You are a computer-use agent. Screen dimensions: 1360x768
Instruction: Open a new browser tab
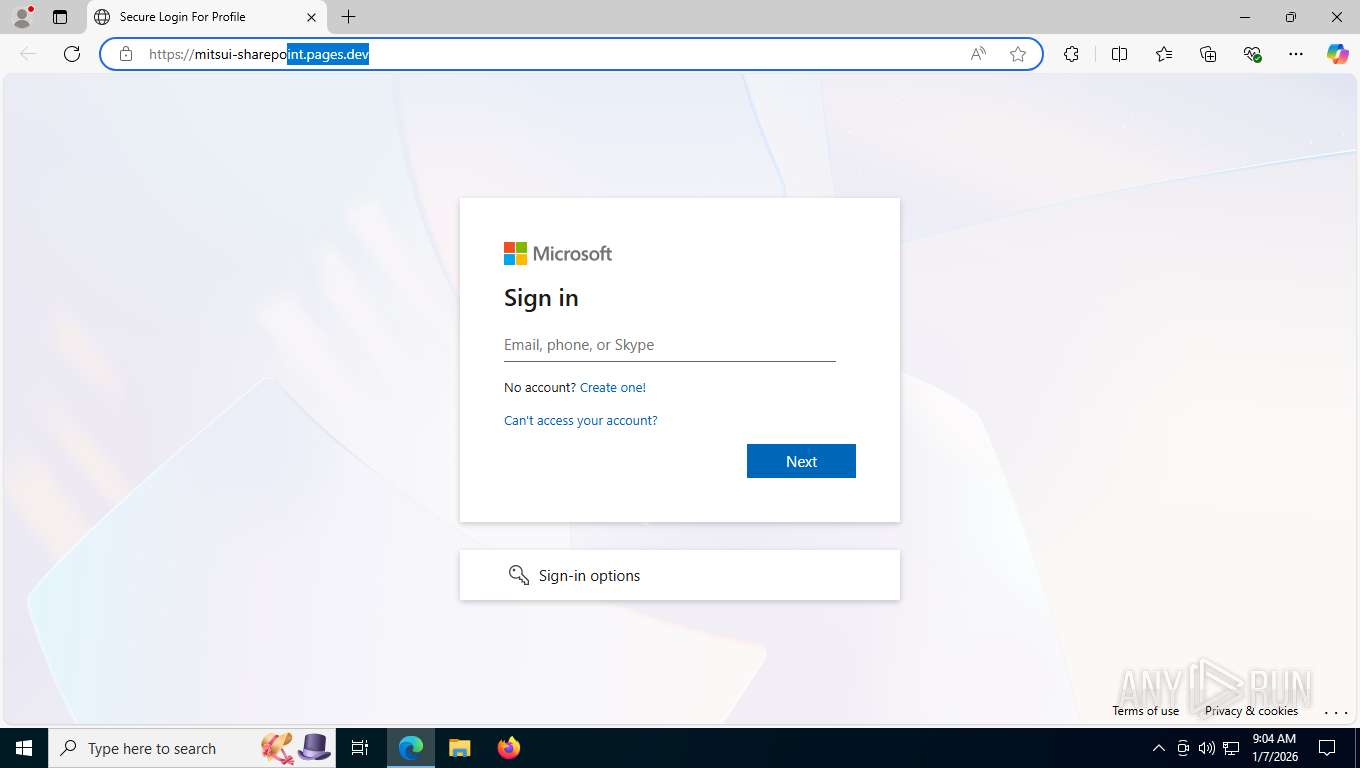pyautogui.click(x=348, y=17)
